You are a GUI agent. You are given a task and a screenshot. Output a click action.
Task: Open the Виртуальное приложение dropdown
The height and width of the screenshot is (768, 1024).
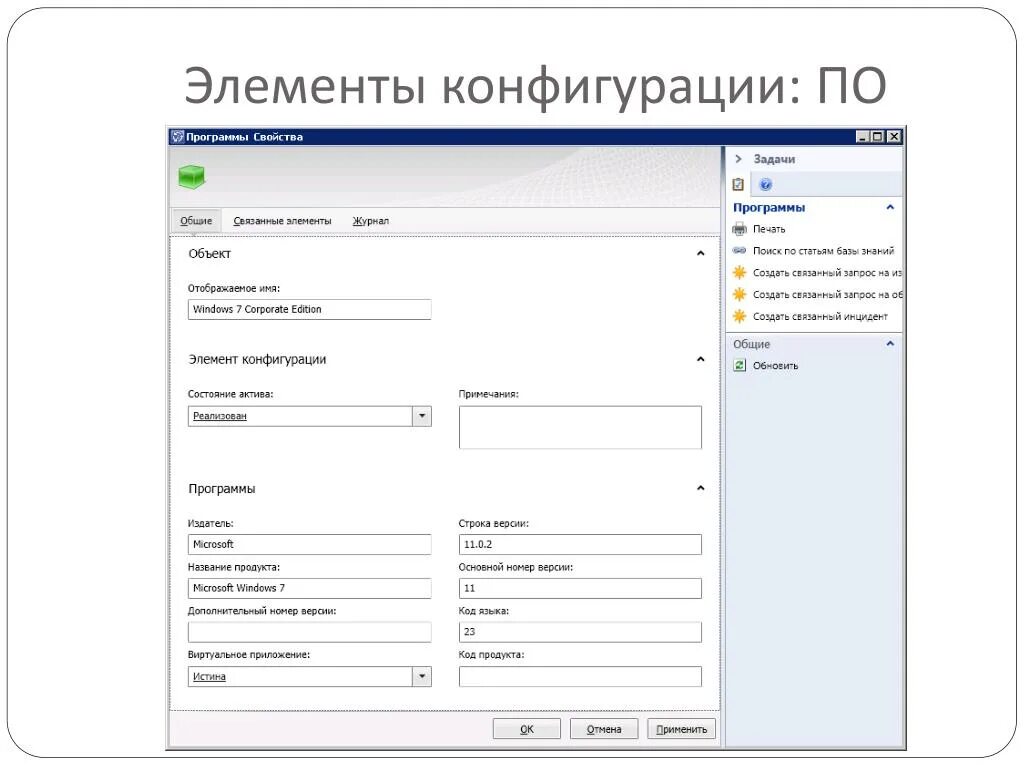422,677
